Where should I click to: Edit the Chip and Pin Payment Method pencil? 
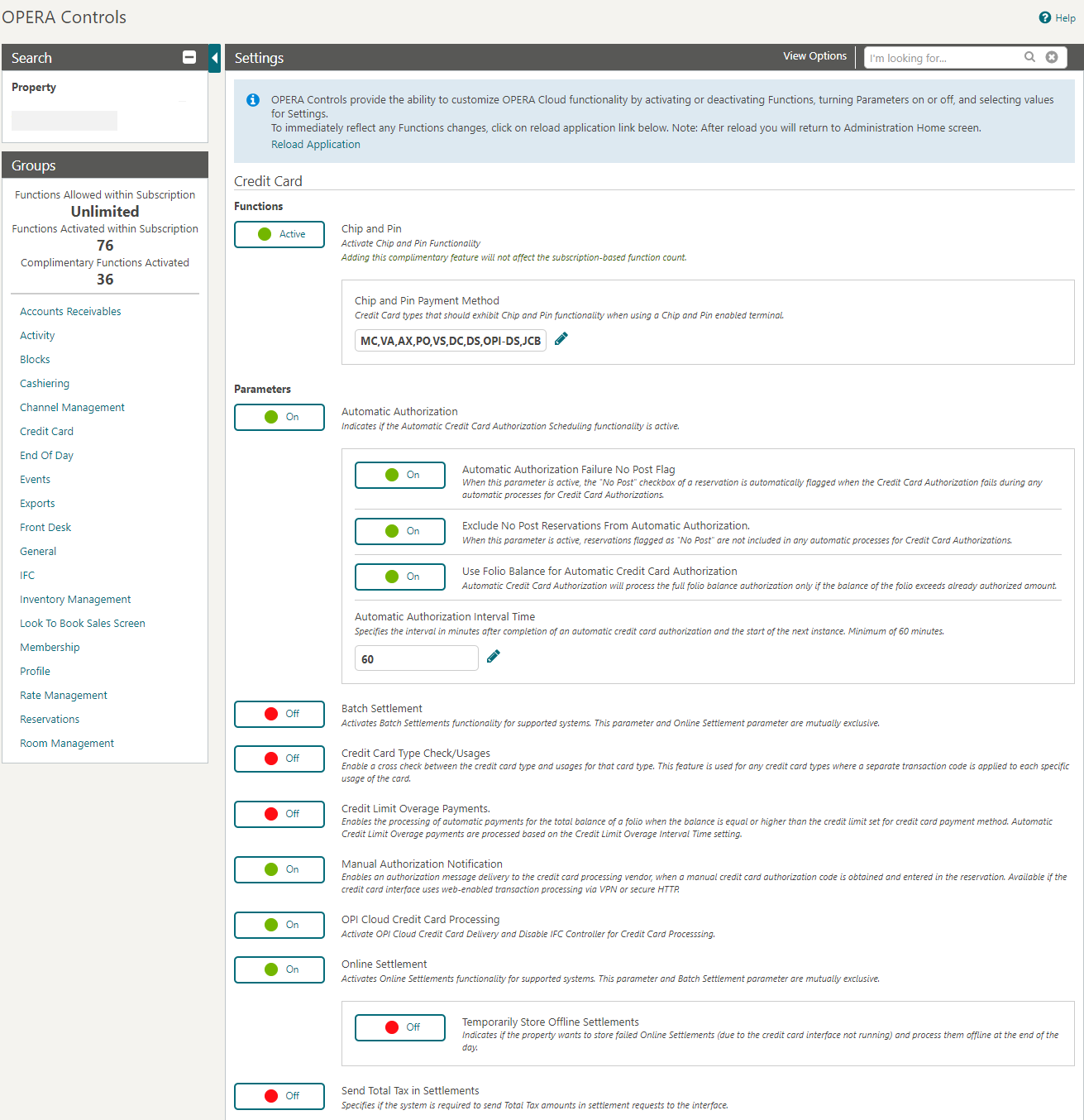[561, 339]
